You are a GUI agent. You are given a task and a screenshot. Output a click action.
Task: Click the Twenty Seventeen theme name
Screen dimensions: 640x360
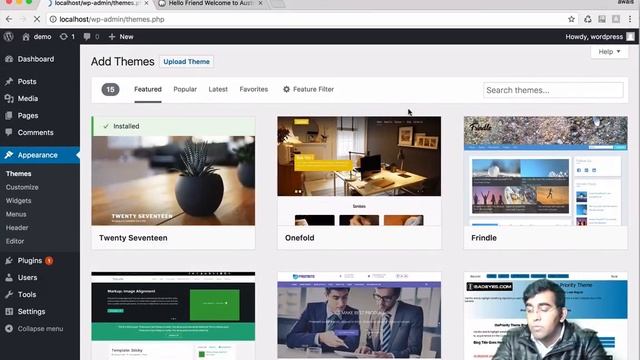[x=133, y=238]
